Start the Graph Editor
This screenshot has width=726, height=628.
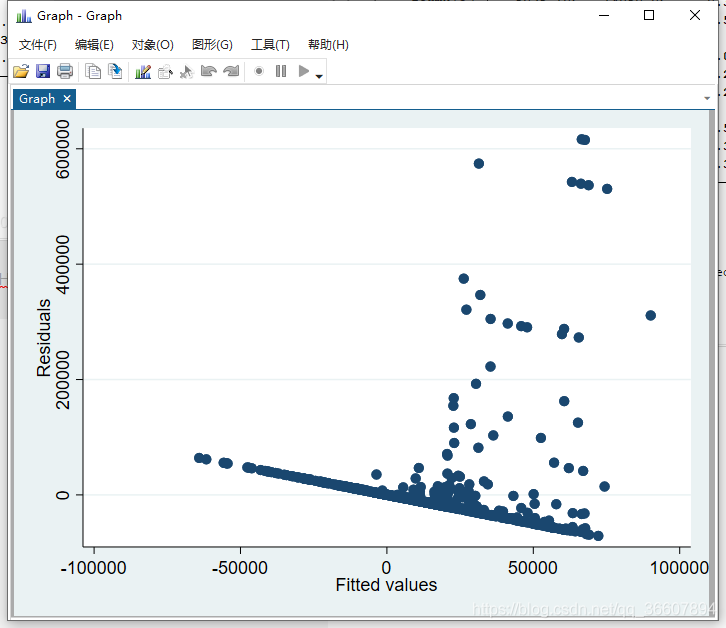coord(143,71)
